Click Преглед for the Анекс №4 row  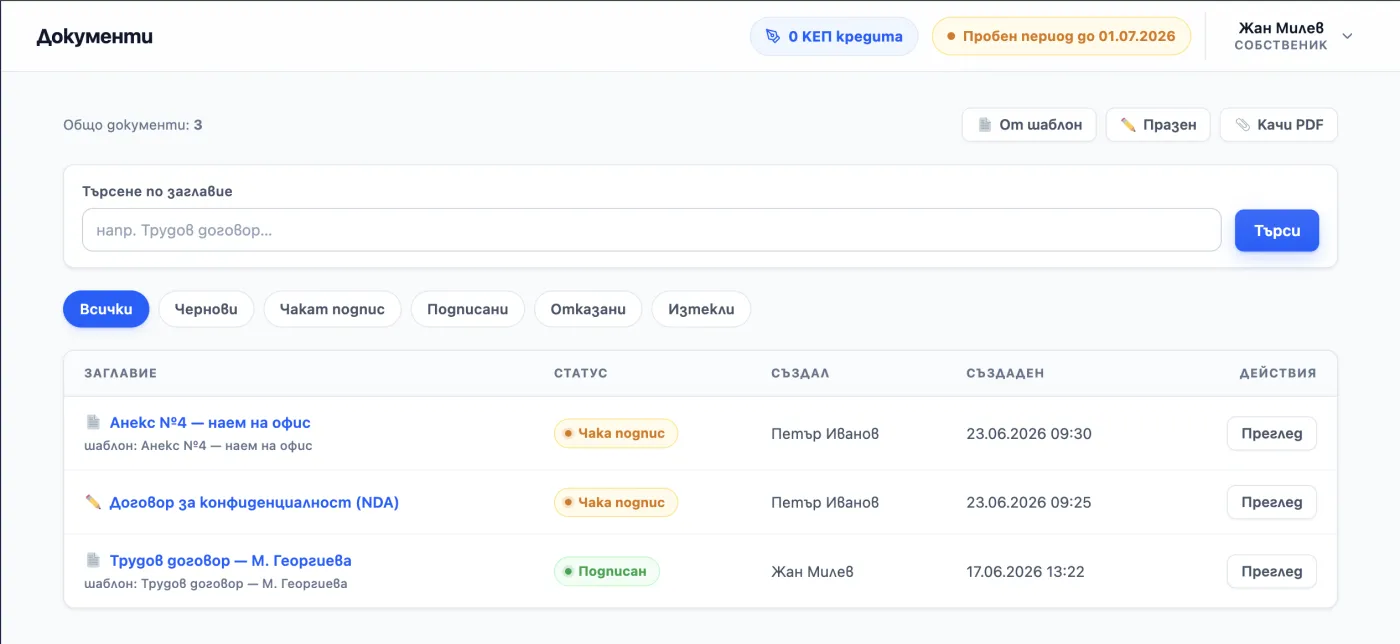(x=1271, y=434)
